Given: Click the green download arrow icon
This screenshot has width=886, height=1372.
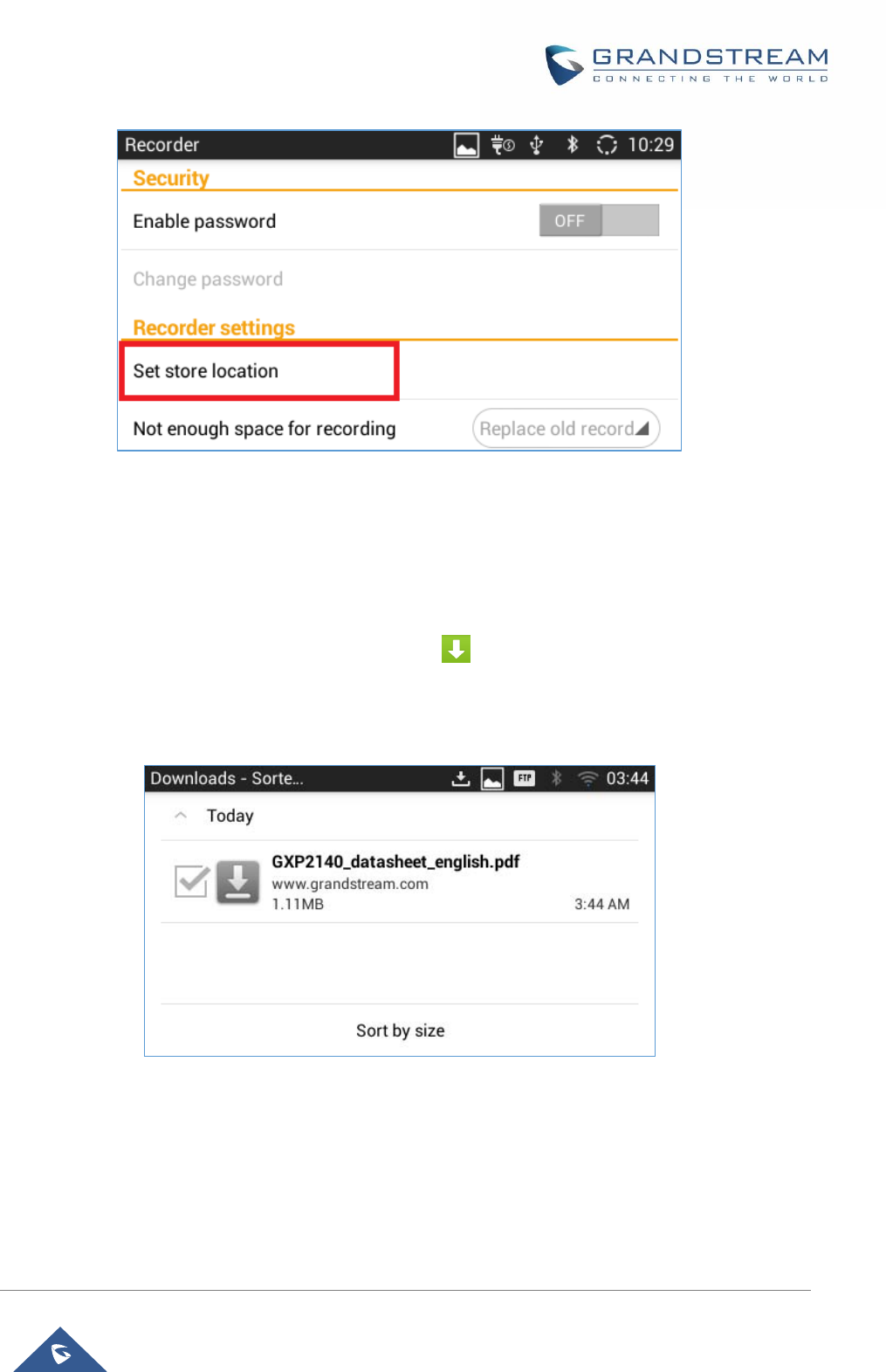Looking at the screenshot, I should [x=456, y=649].
